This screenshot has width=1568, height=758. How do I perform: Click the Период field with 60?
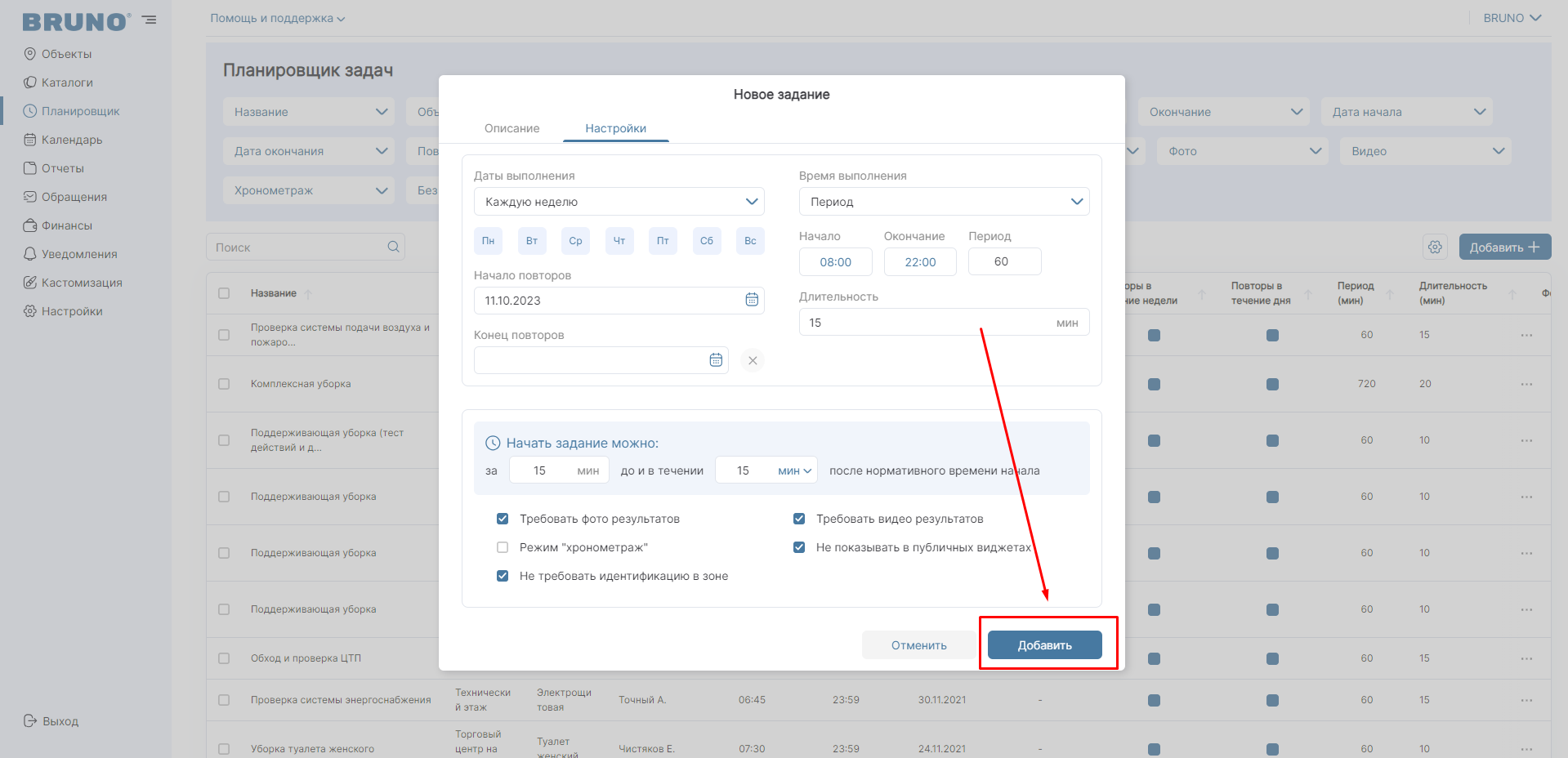pyautogui.click(x=1005, y=261)
